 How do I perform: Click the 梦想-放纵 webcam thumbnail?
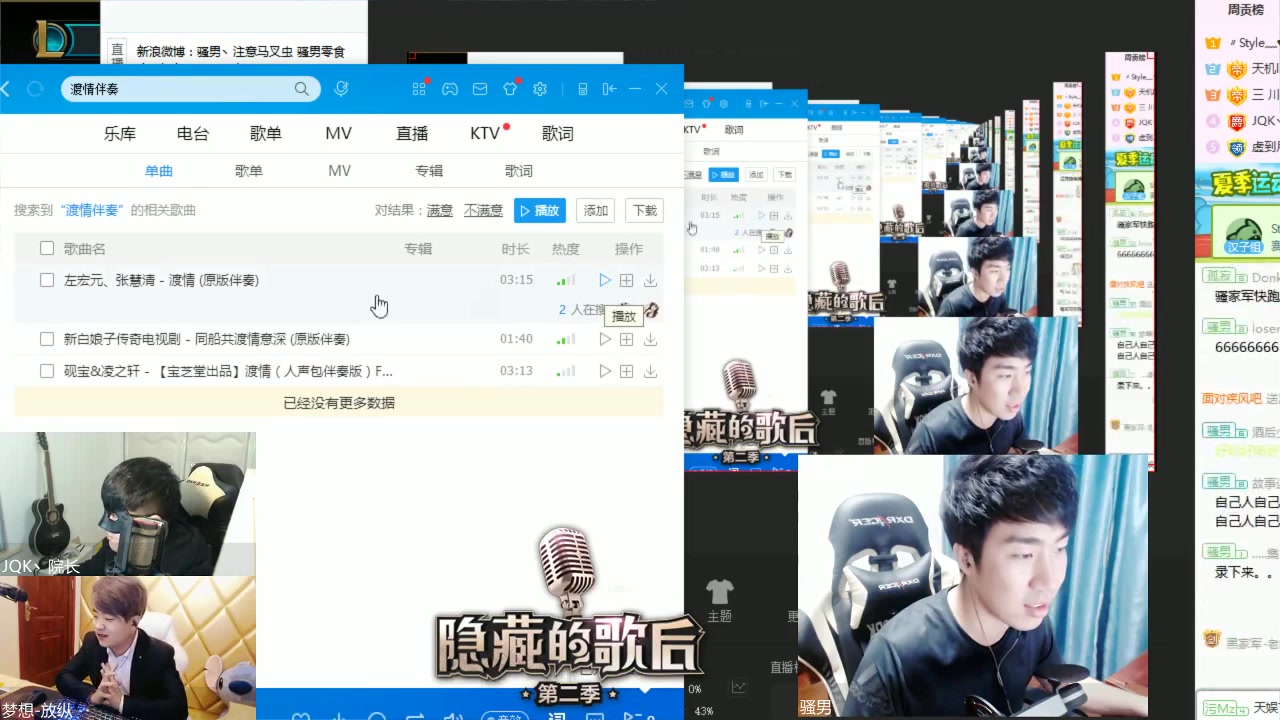pyautogui.click(x=128, y=648)
